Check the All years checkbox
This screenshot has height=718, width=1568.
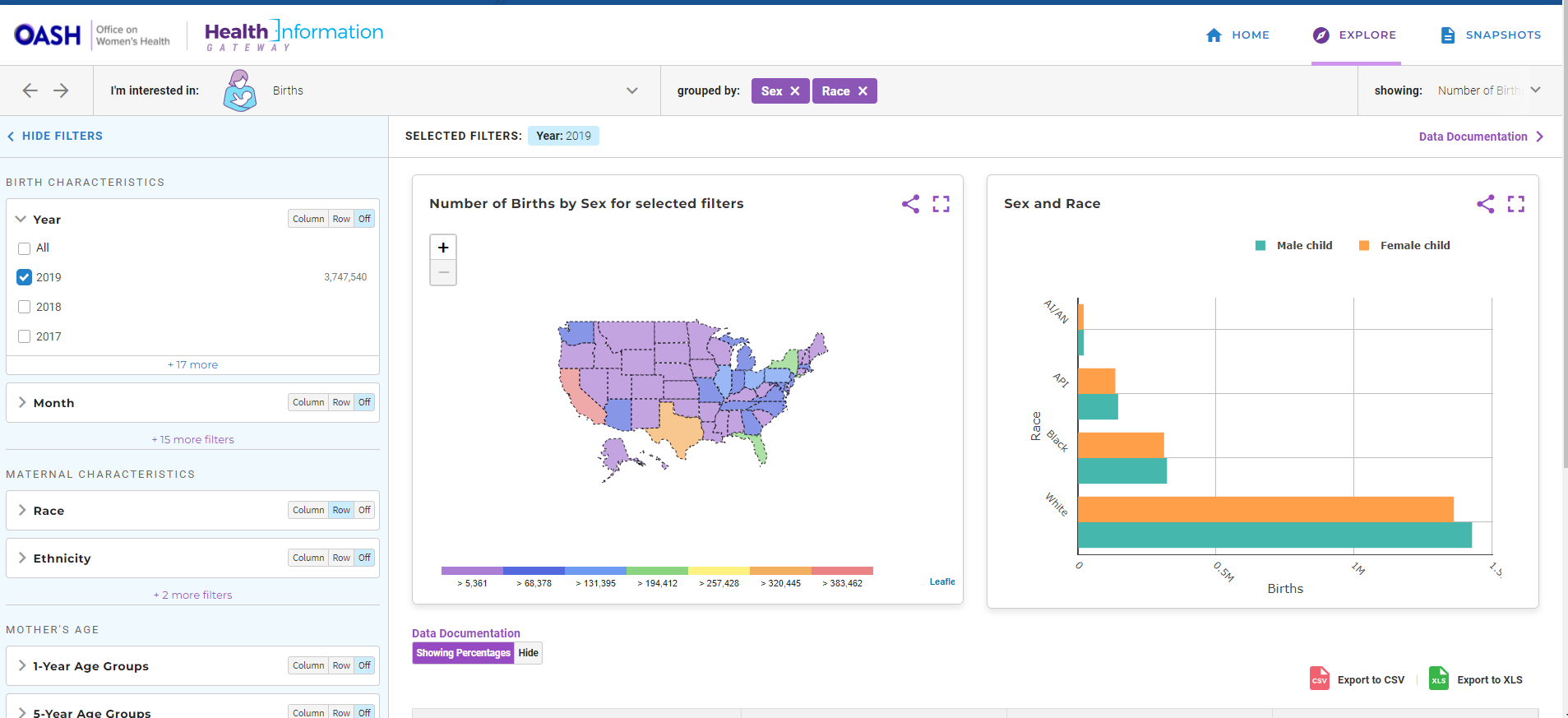point(24,248)
